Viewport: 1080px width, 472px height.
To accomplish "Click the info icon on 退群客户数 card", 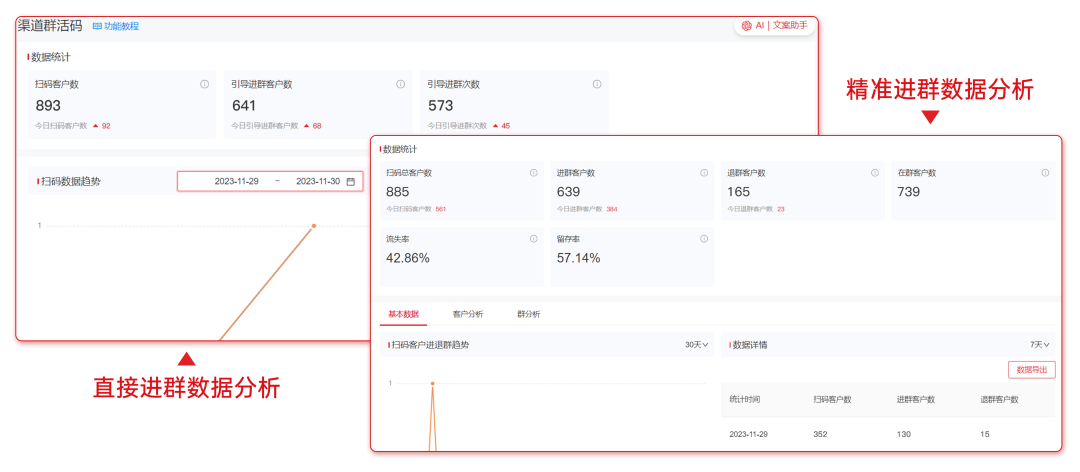I will click(875, 173).
